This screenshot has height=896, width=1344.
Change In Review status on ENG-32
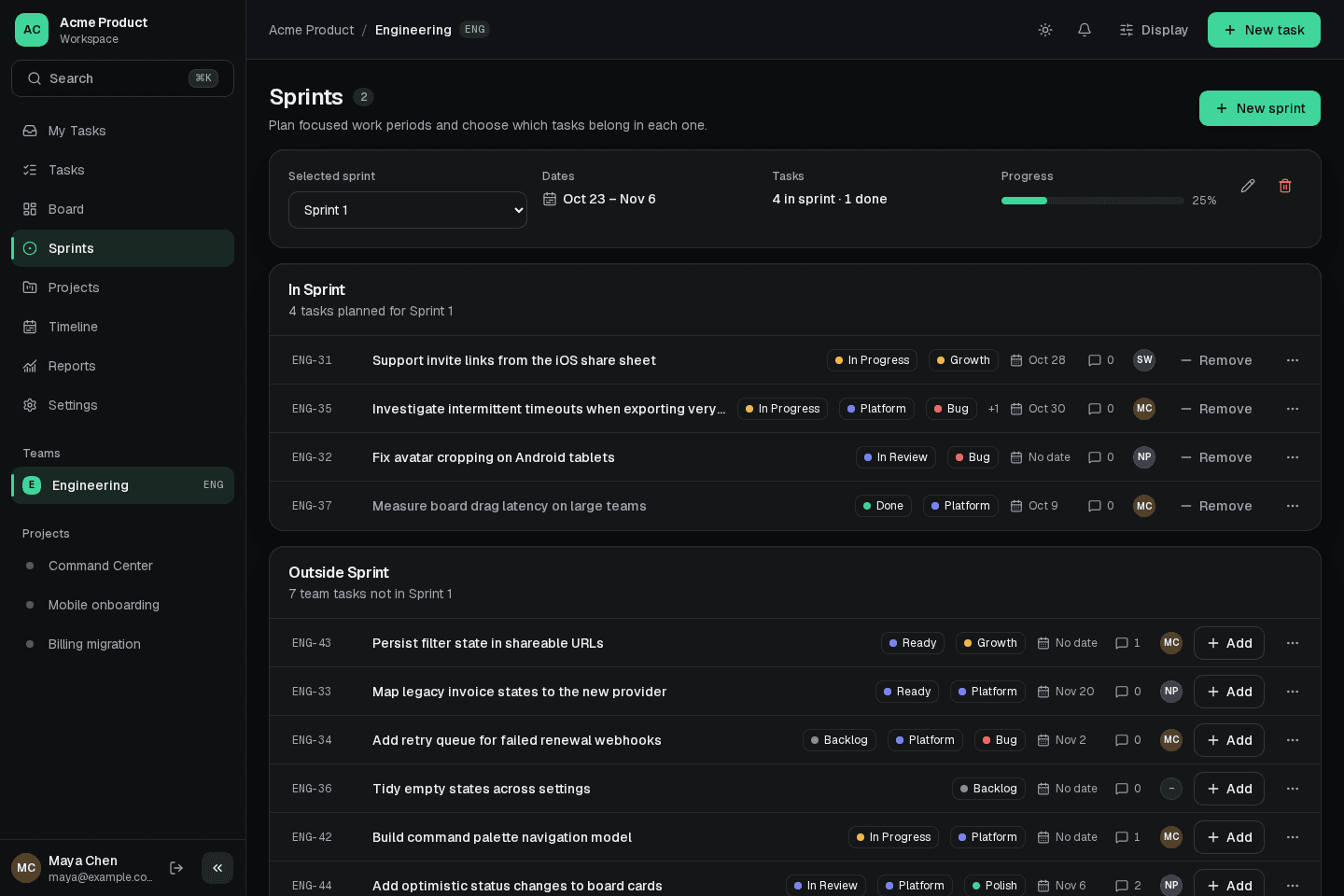point(896,457)
